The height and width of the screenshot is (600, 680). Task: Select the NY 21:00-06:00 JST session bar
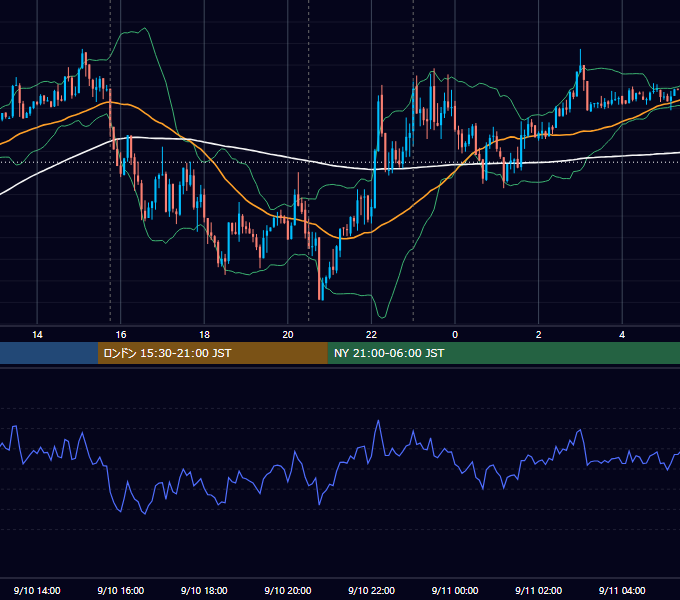click(503, 353)
